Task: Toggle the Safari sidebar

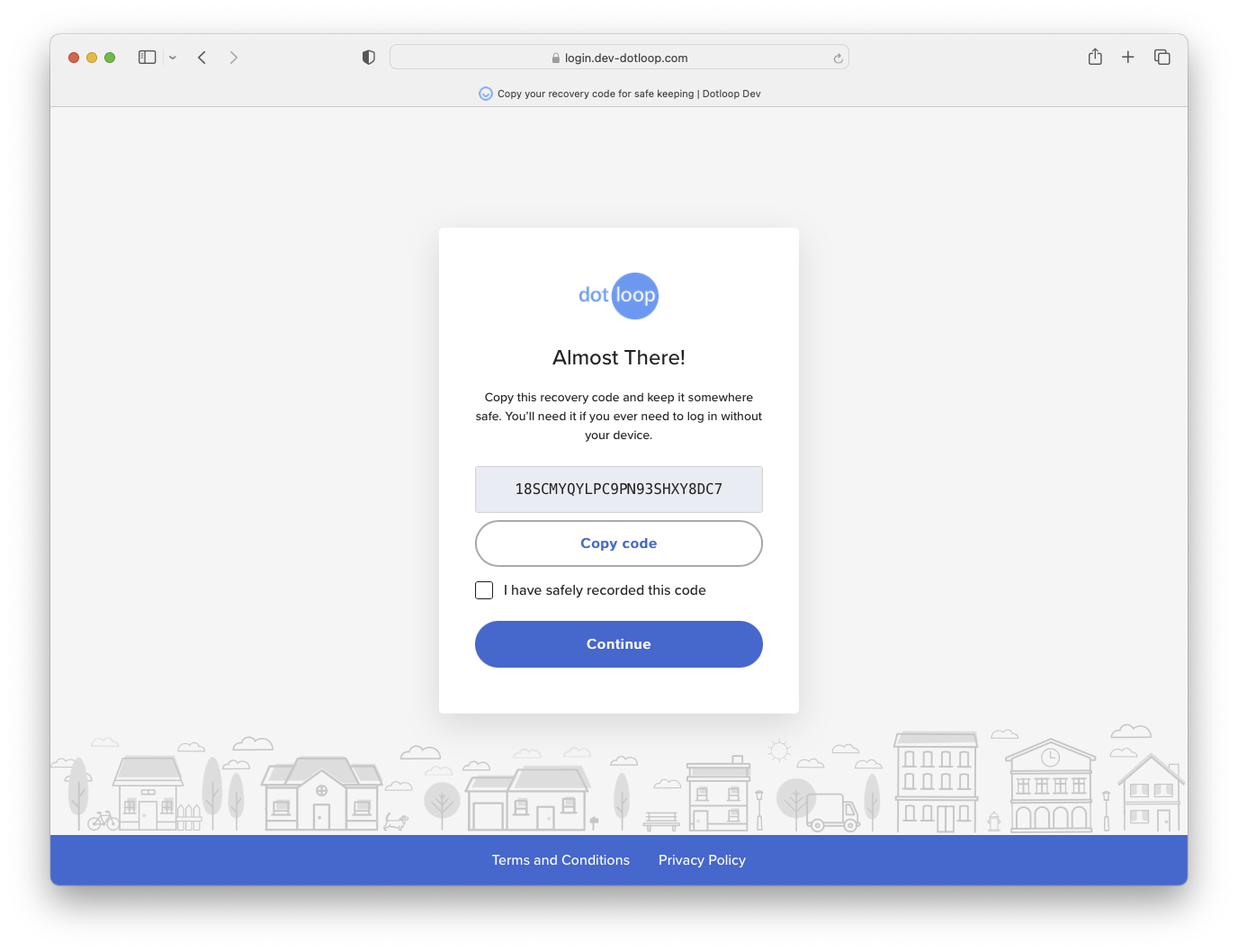Action: pyautogui.click(x=147, y=57)
